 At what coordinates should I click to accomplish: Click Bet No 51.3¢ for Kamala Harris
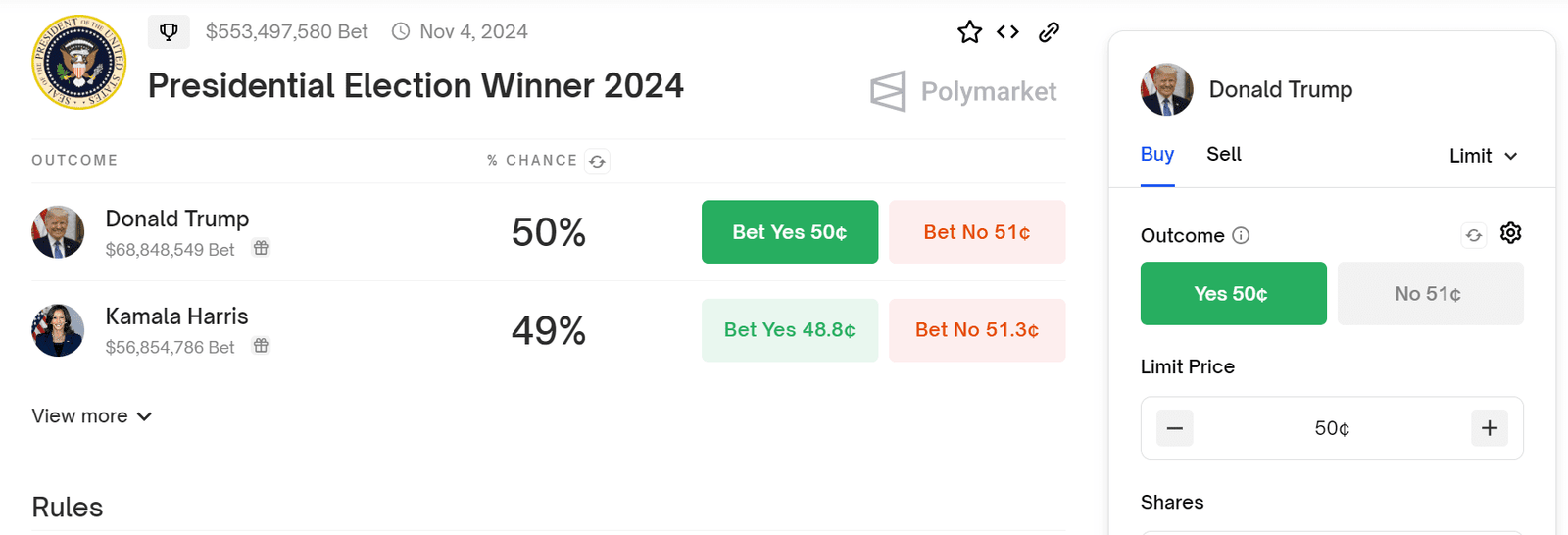click(976, 330)
